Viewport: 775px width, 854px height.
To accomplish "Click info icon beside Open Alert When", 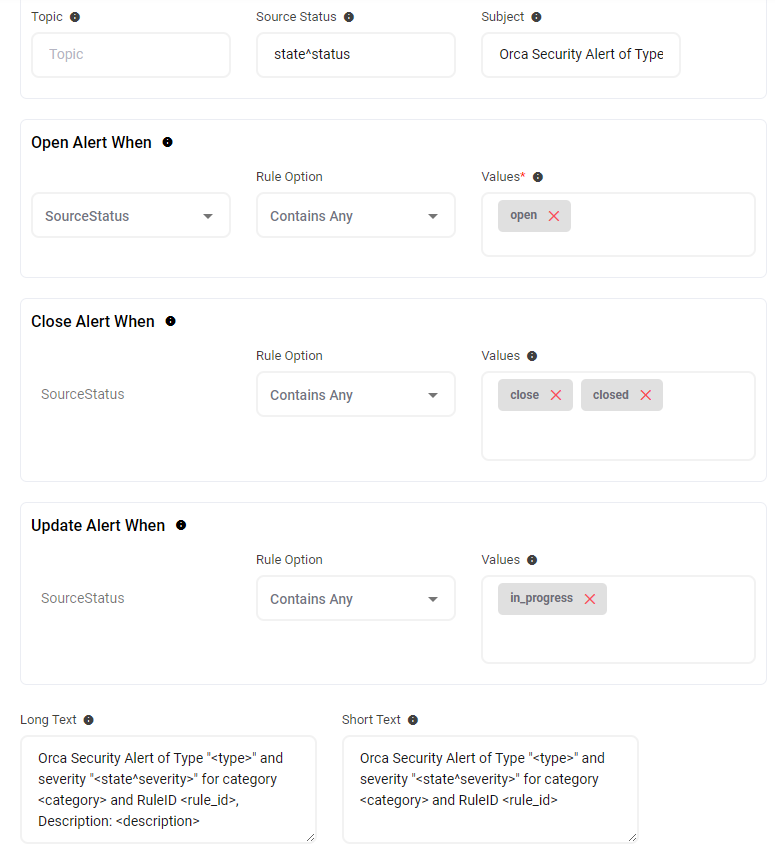I will pyautogui.click(x=167, y=142).
